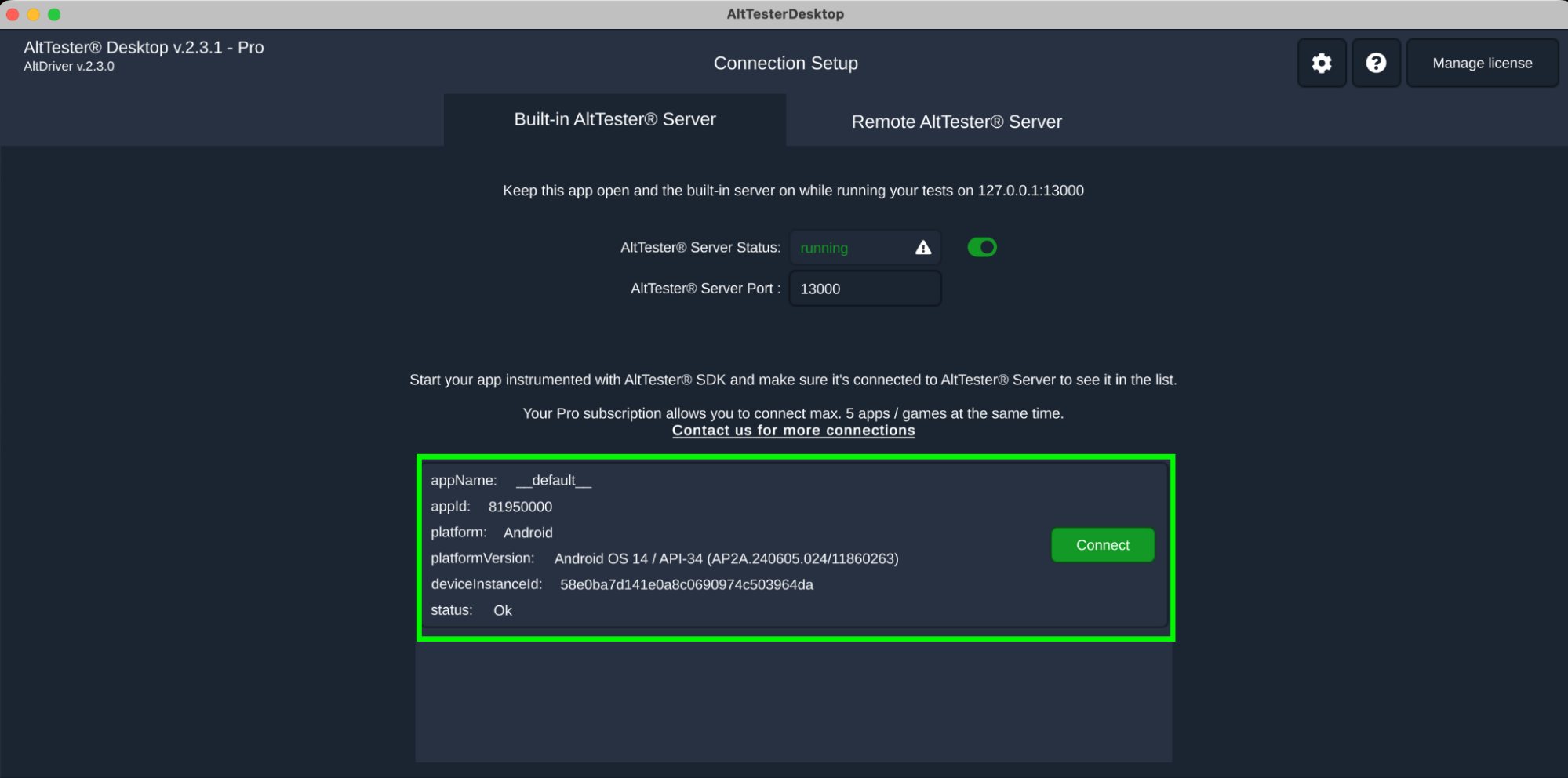Click the running server status field
The height and width of the screenshot is (778, 1568).
click(865, 248)
